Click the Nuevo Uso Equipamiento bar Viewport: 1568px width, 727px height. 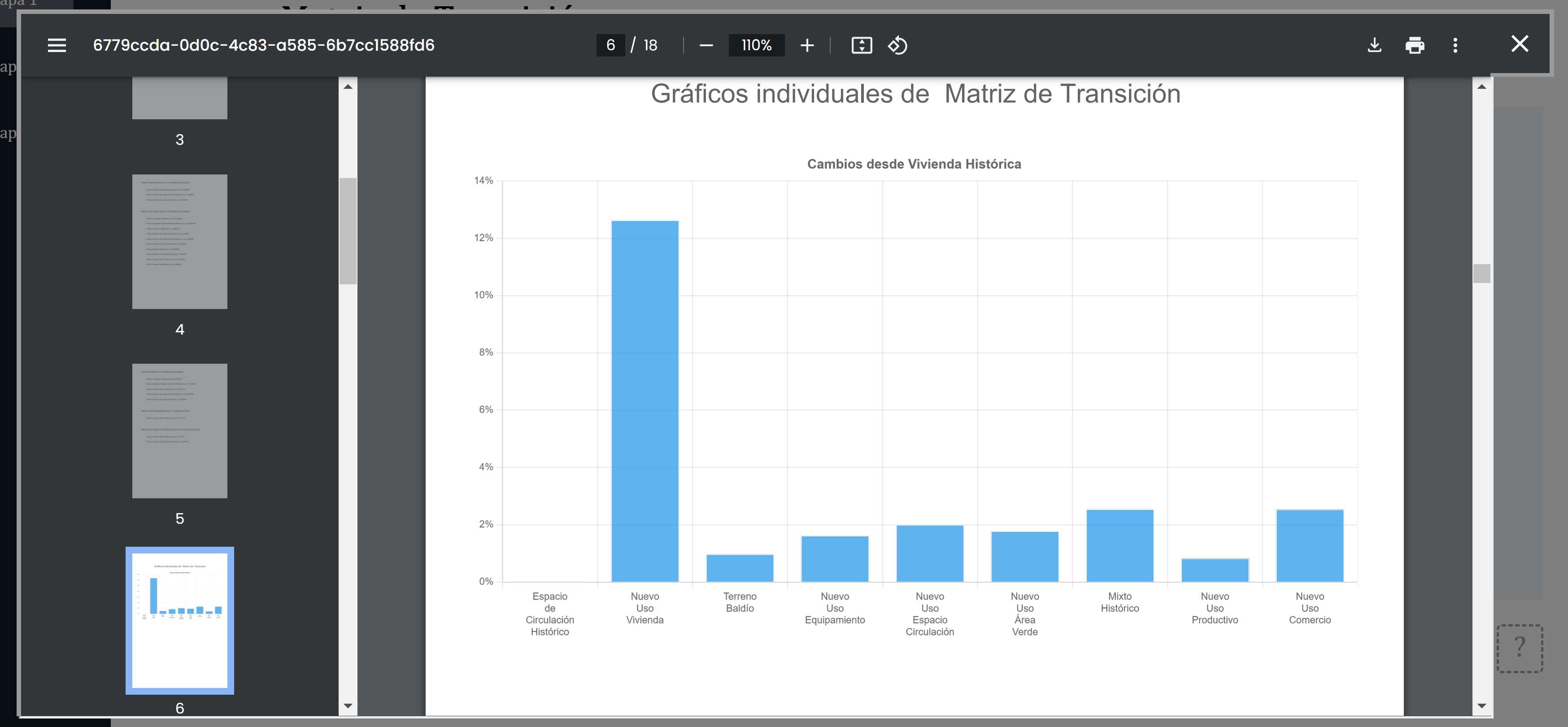tap(835, 559)
